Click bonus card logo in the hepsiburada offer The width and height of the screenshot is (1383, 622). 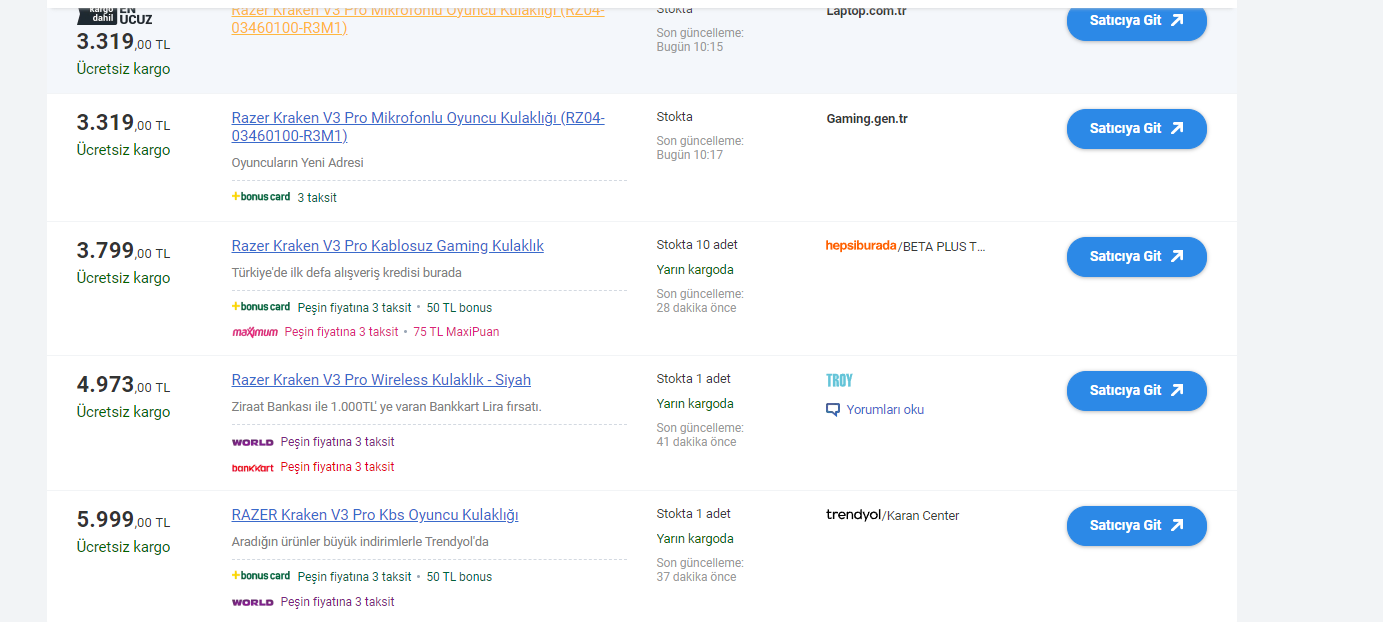click(261, 307)
